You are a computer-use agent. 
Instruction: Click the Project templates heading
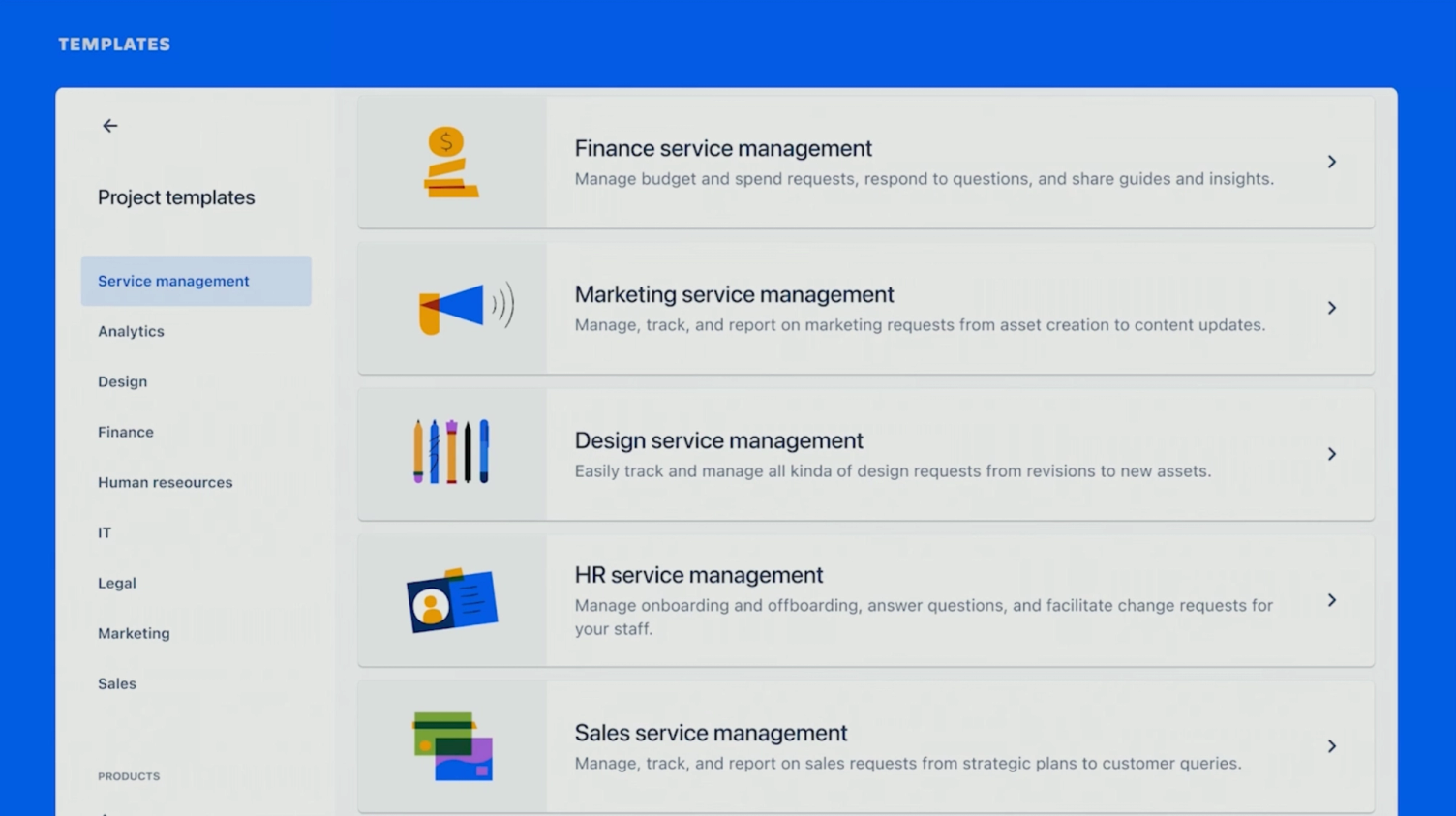pyautogui.click(x=176, y=197)
